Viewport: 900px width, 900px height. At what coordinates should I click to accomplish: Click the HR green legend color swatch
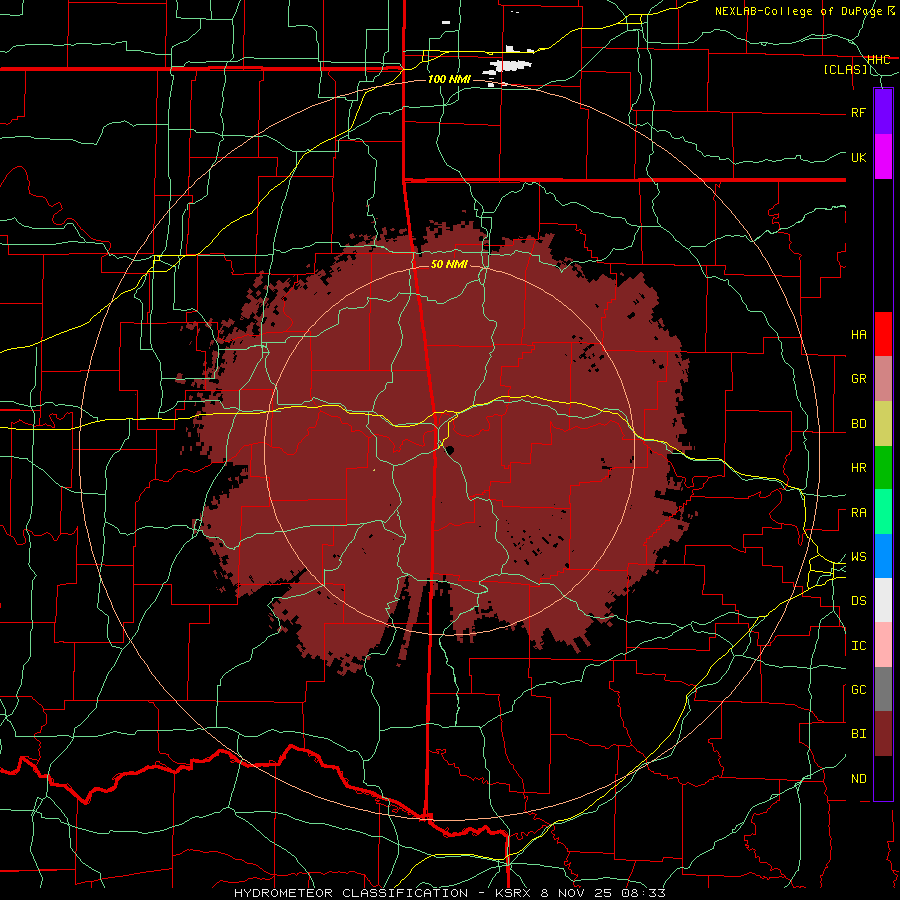tap(883, 467)
